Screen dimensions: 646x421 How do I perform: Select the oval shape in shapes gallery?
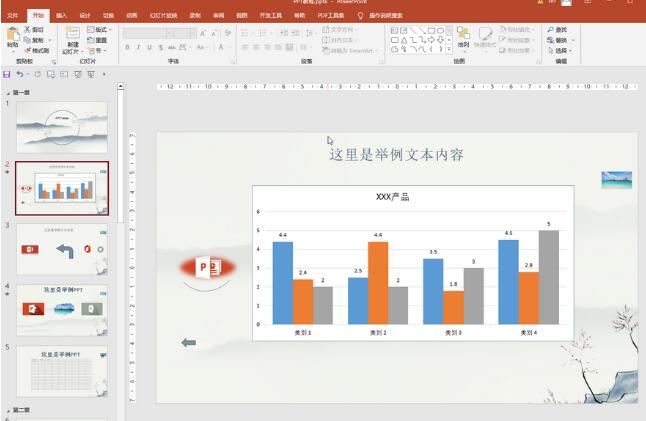[x=440, y=30]
